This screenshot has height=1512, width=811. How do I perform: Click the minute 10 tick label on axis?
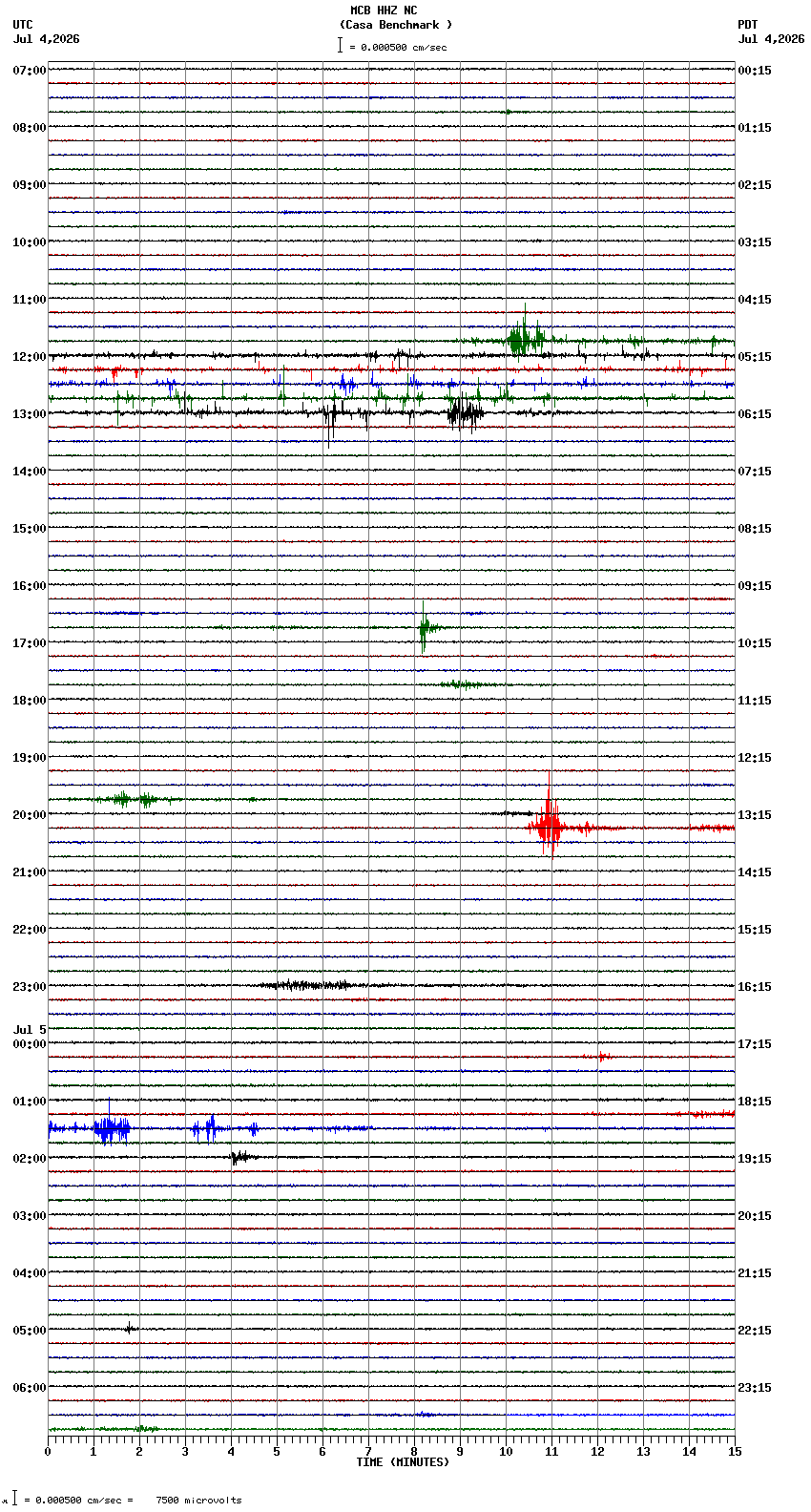[x=506, y=1452]
